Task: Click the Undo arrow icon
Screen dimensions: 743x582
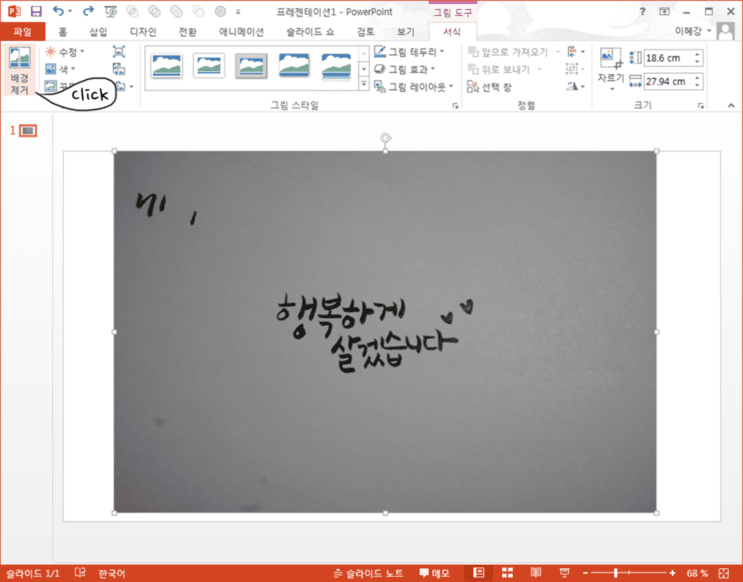Action: (x=58, y=11)
